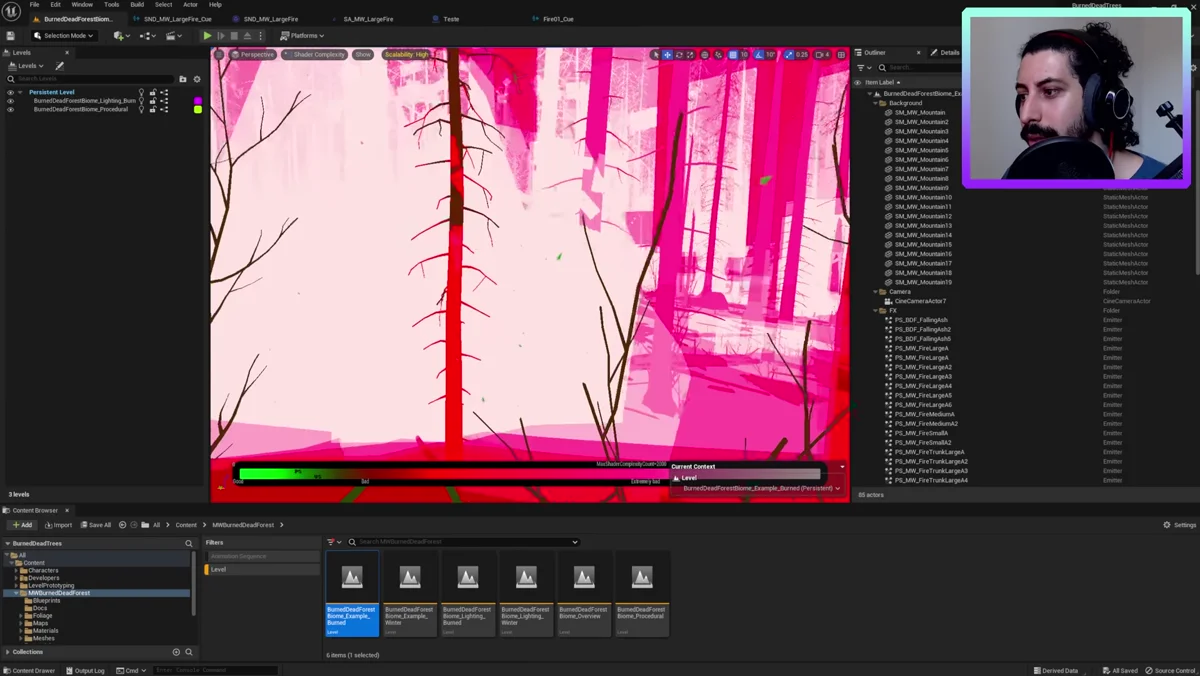Click Save All in Content Browser

(x=96, y=525)
